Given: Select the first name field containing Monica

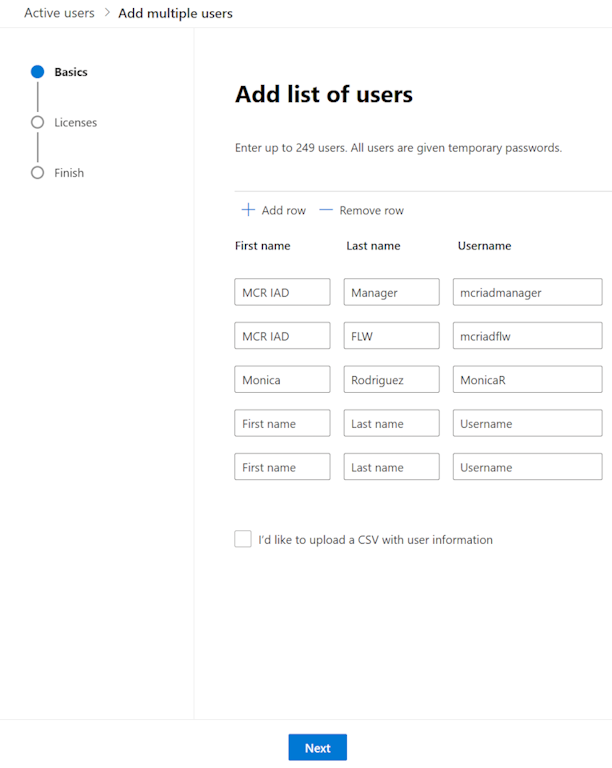Looking at the screenshot, I should [282, 380].
